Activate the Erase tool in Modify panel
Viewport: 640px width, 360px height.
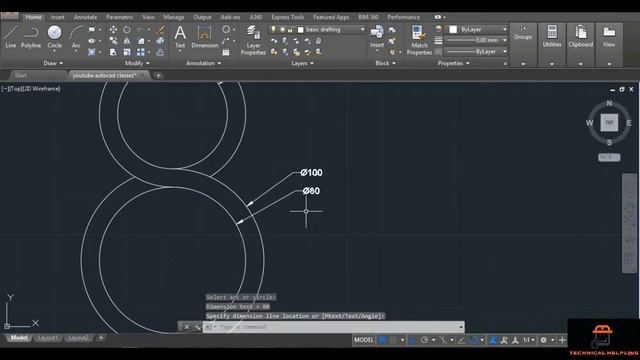[160, 29]
